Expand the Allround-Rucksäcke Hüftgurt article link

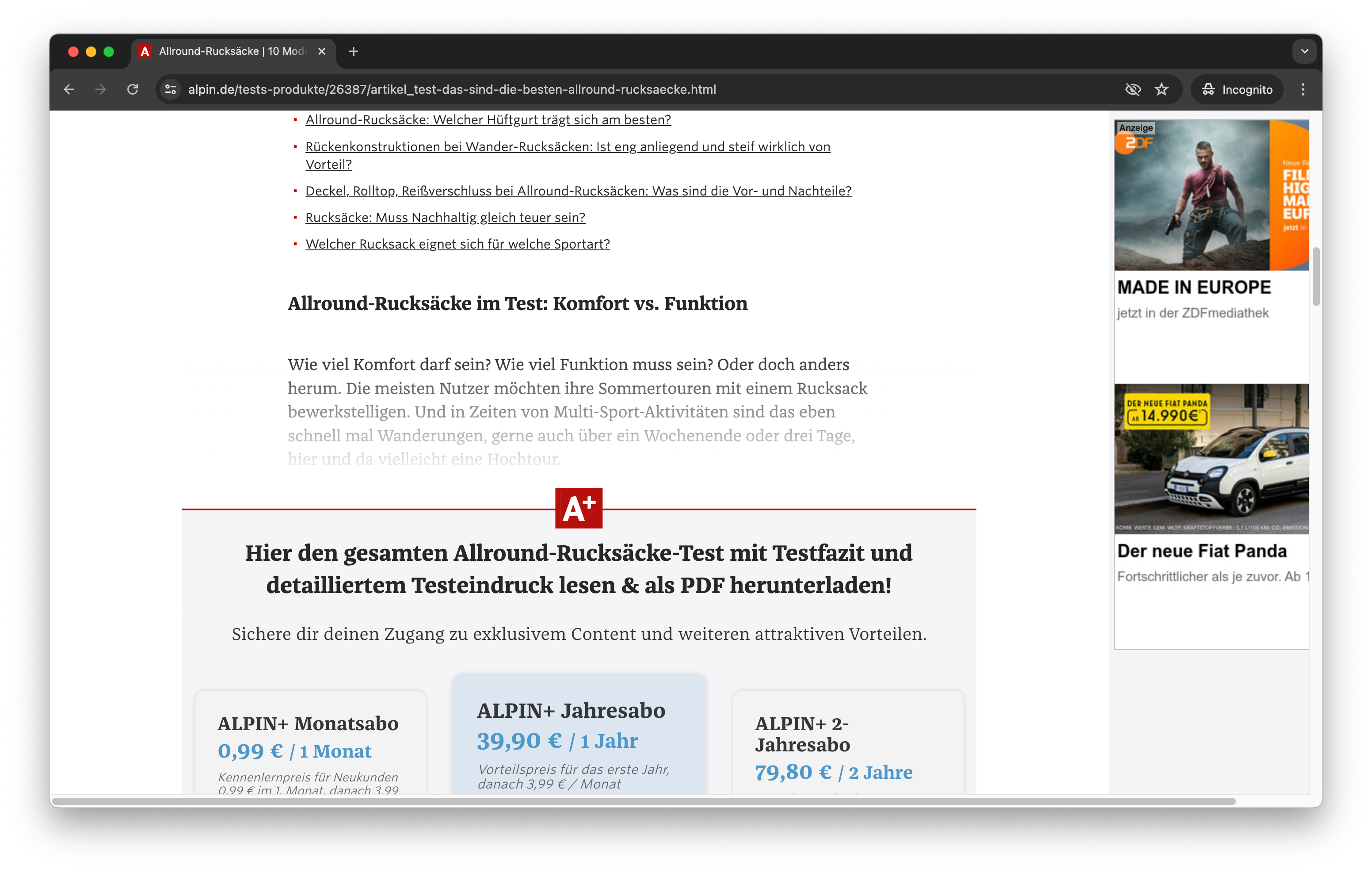(x=489, y=120)
